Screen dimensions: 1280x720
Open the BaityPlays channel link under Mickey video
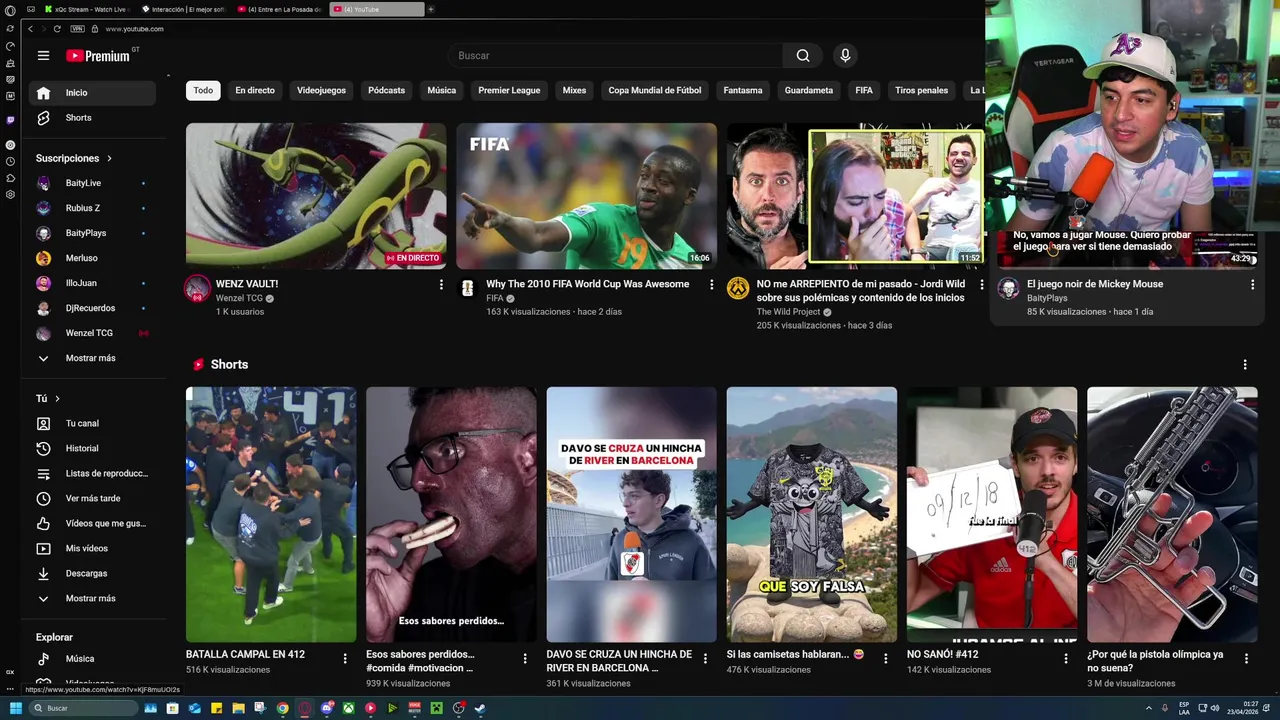coord(1047,298)
